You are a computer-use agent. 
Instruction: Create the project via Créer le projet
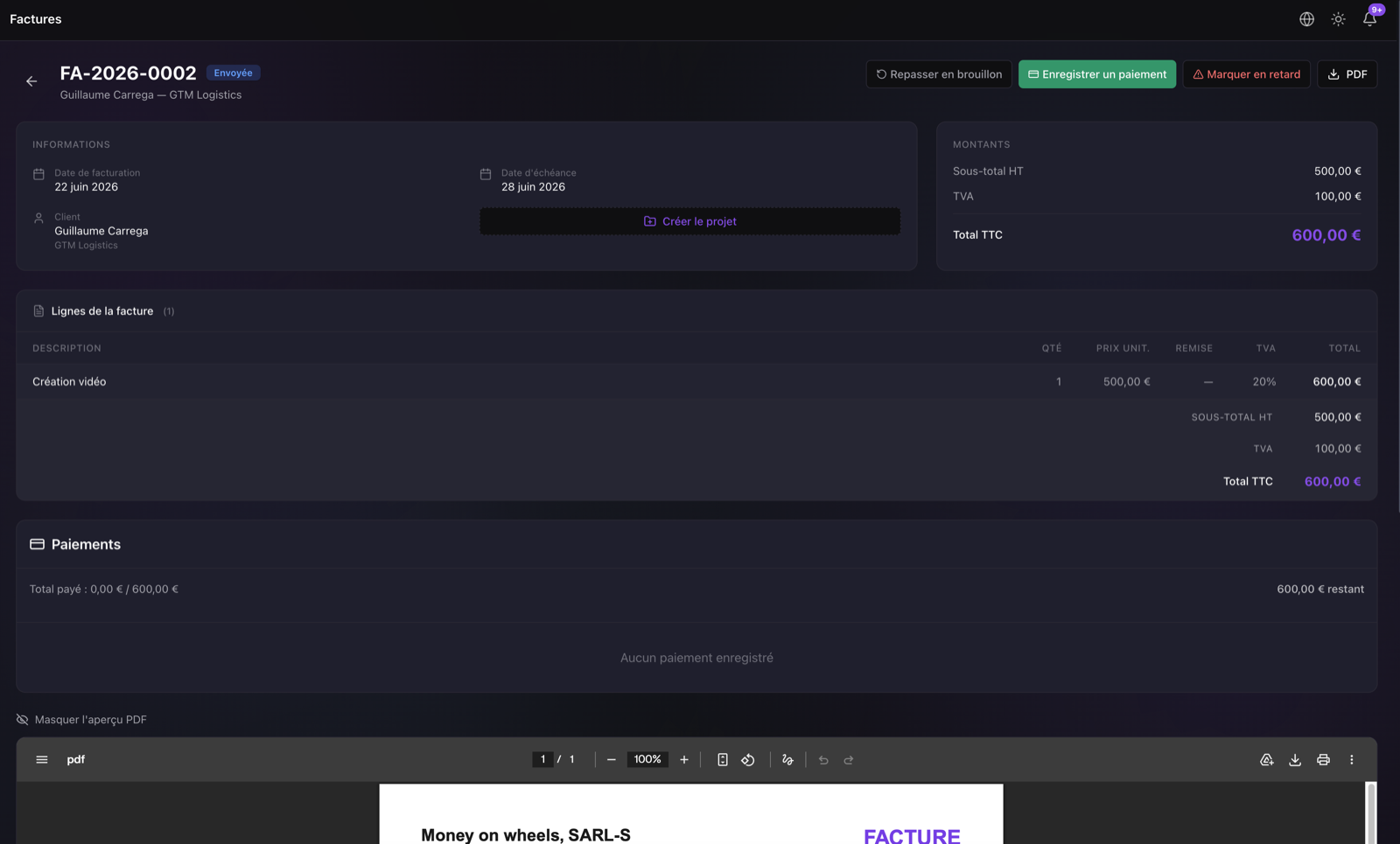click(x=689, y=221)
